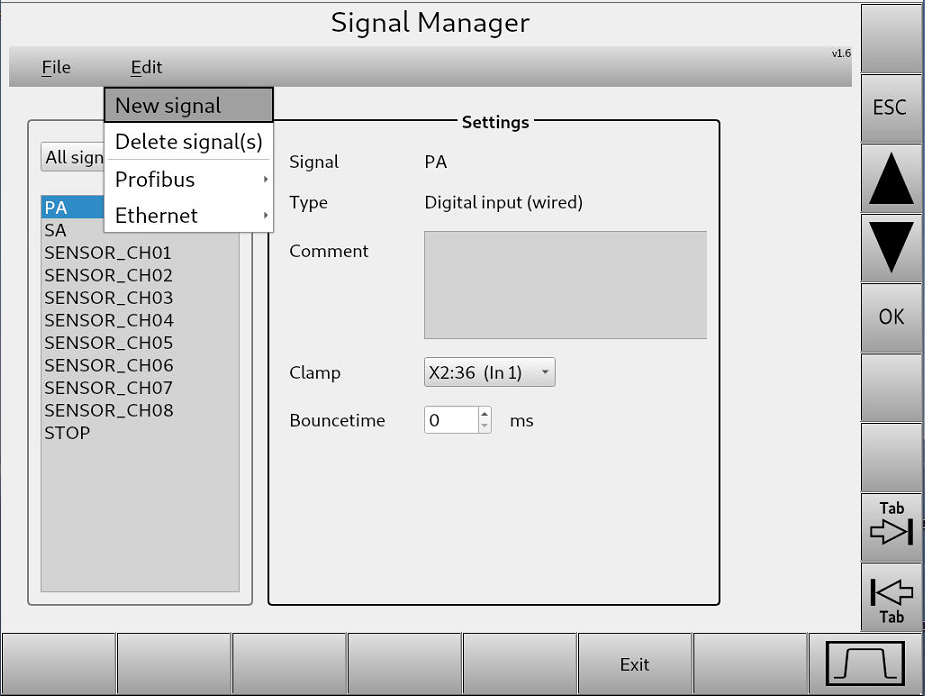The image size is (925, 696).
Task: Click the pulse waveform icon
Action: [866, 662]
